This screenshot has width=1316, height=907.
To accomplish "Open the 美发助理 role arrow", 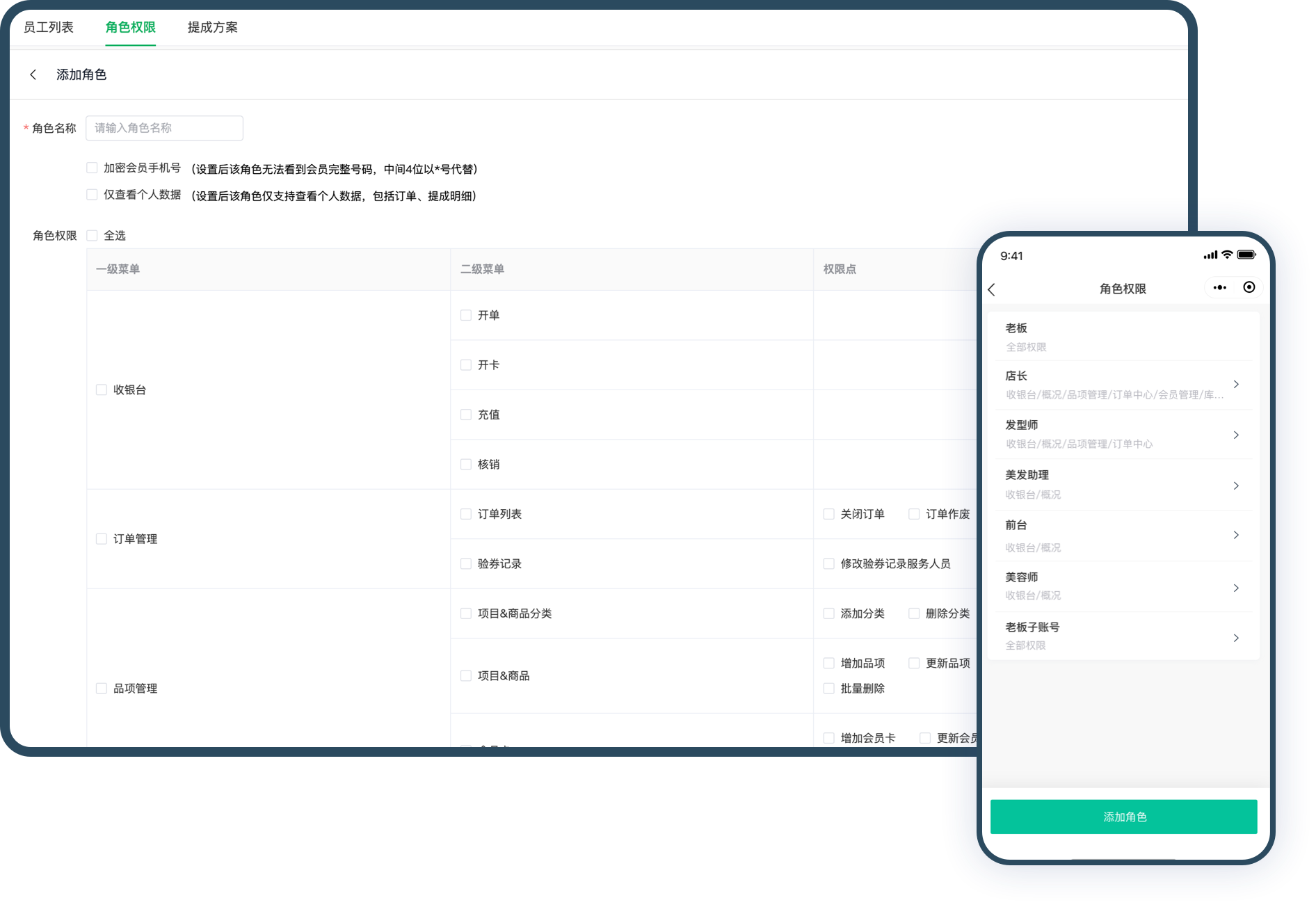I will point(1236,485).
